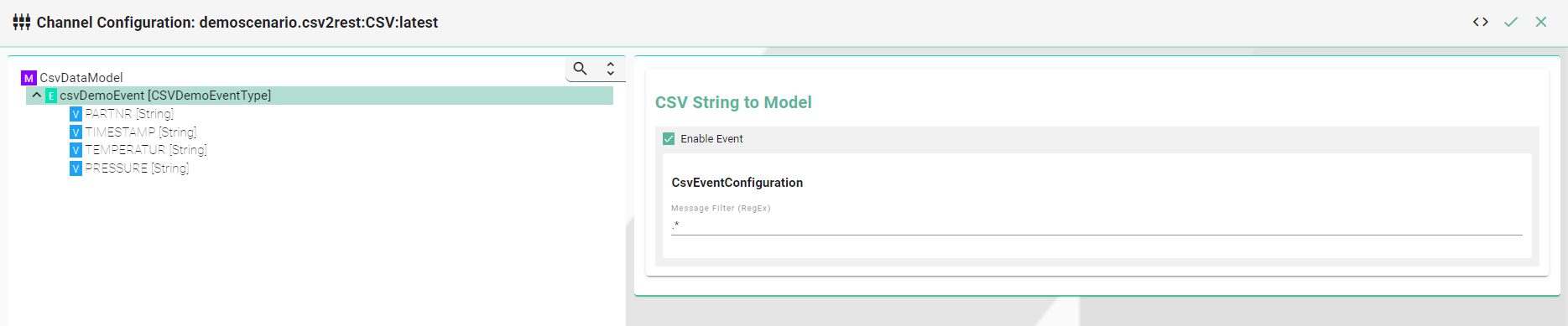Open the tree search magnifier
Viewport: 1568px width, 326px height.
click(580, 69)
